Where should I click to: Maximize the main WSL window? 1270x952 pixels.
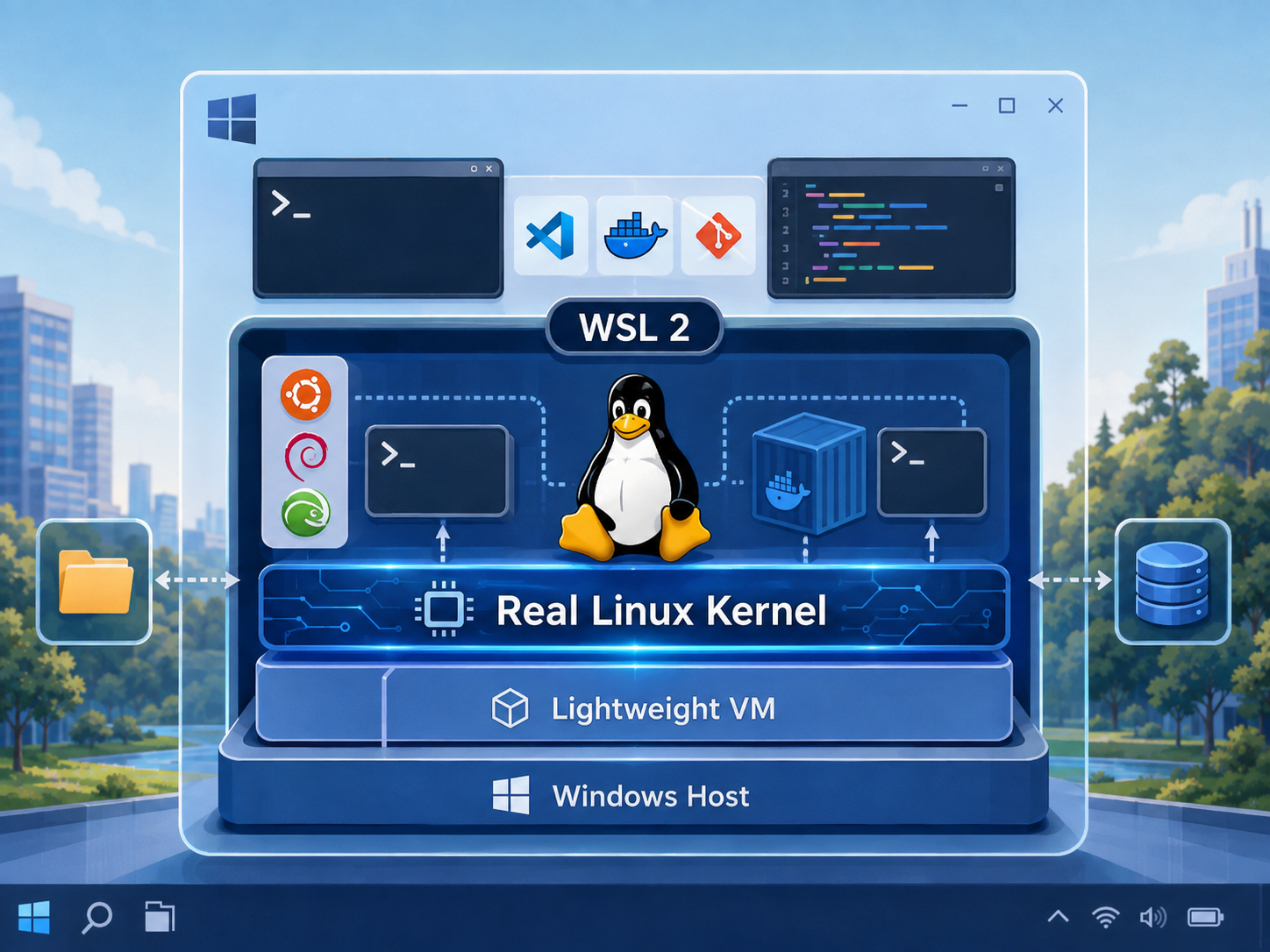point(1007,106)
